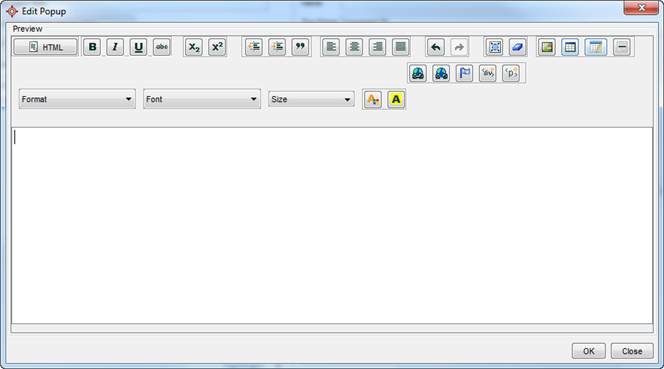Choose yellow background highlight color

pyautogui.click(x=396, y=100)
